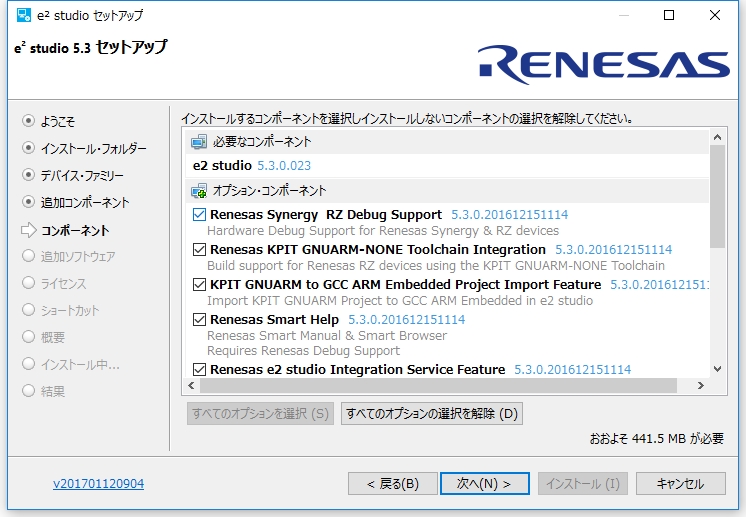This screenshot has width=746, height=517.
Task: Click the component list scroll down arrow
Action: (718, 369)
